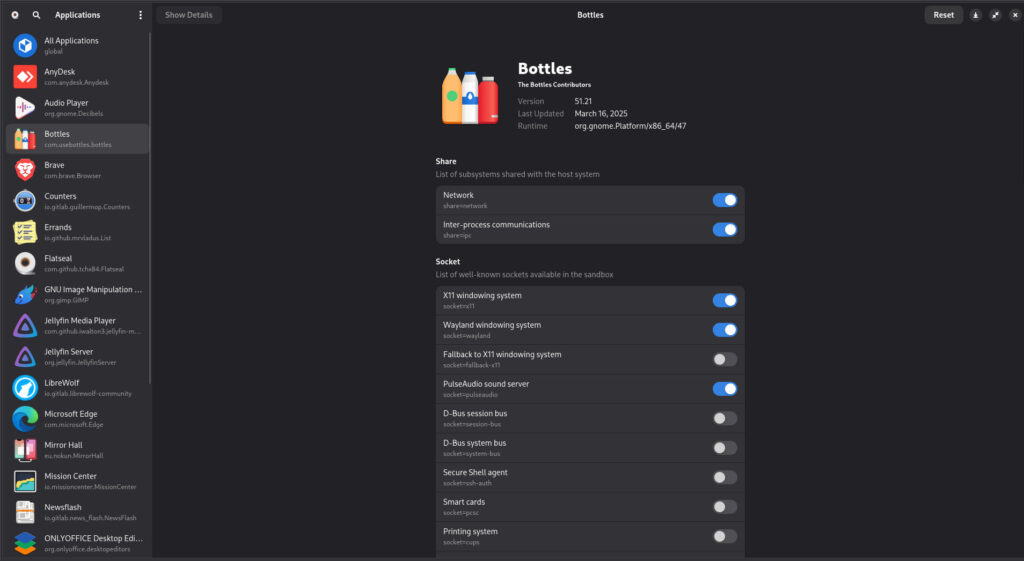Select the Mission Center icon
1024x561 pixels.
pos(25,481)
